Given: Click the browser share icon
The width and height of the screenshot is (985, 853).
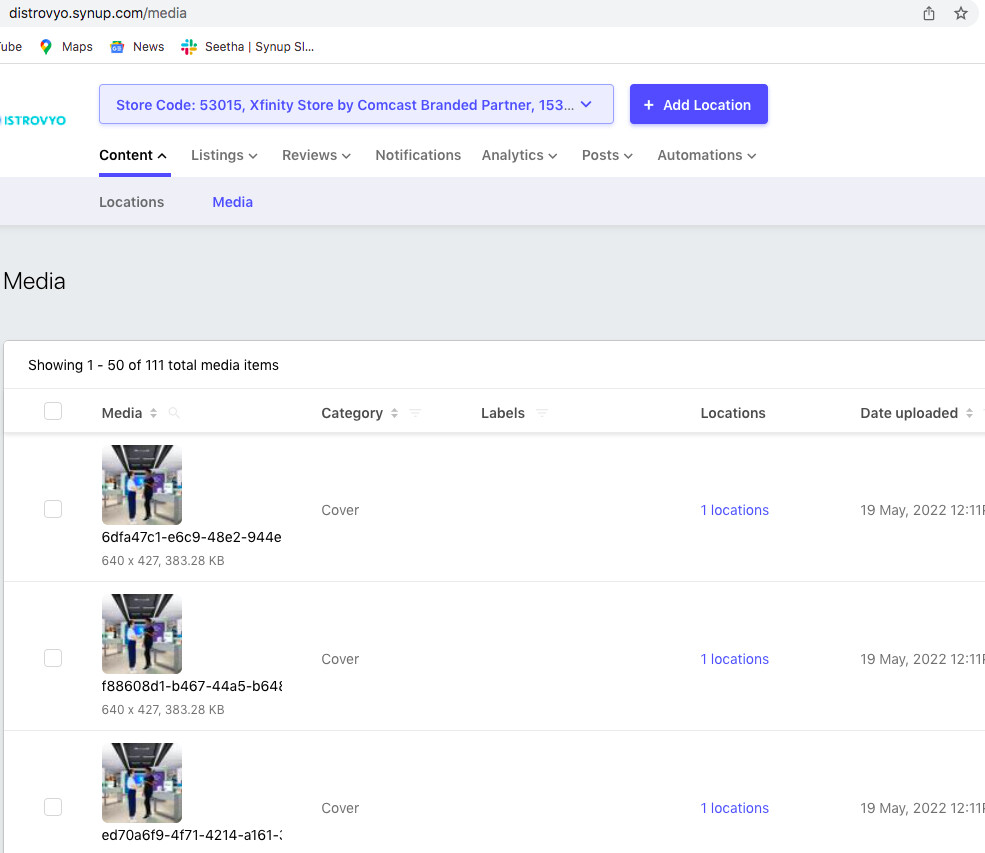Looking at the screenshot, I should click(929, 13).
